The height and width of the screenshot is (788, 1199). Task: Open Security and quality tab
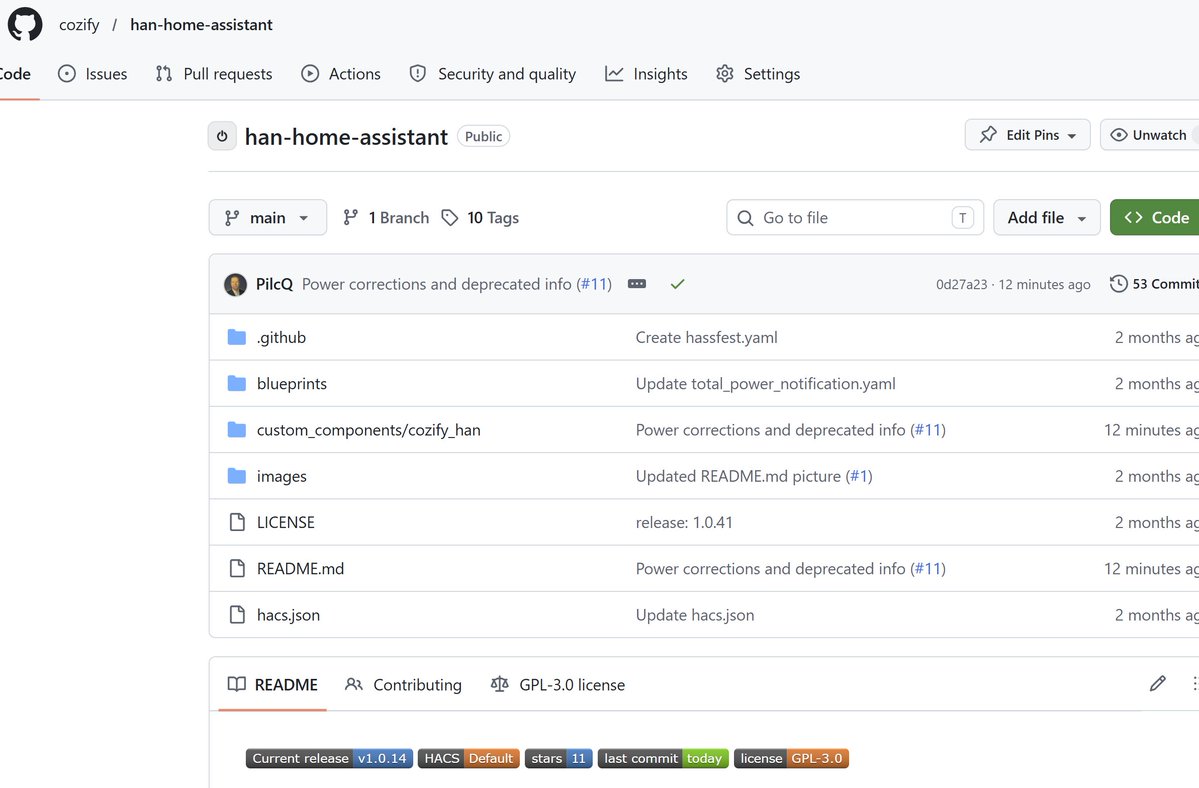(492, 73)
